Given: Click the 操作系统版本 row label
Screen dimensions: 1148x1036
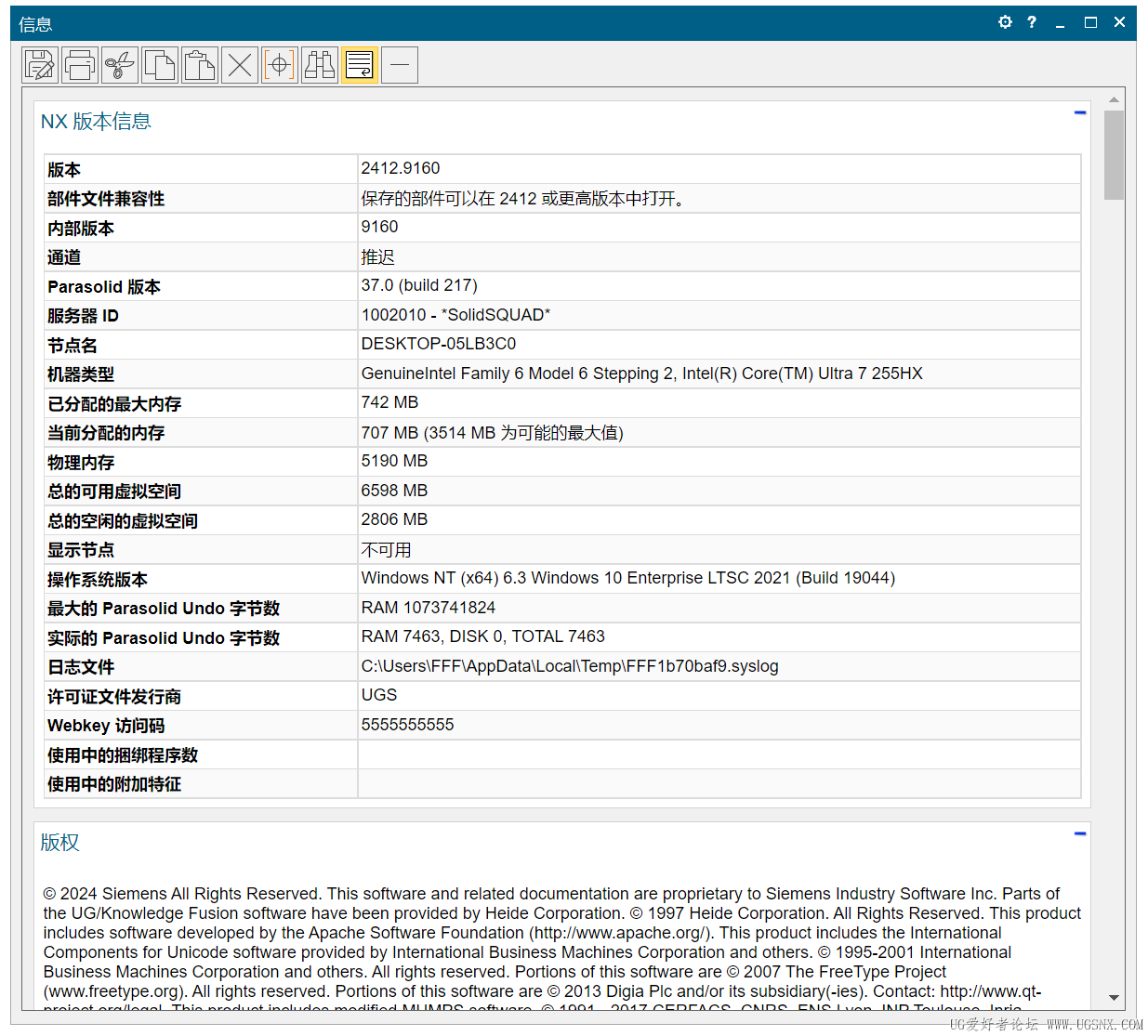Looking at the screenshot, I should (98, 580).
